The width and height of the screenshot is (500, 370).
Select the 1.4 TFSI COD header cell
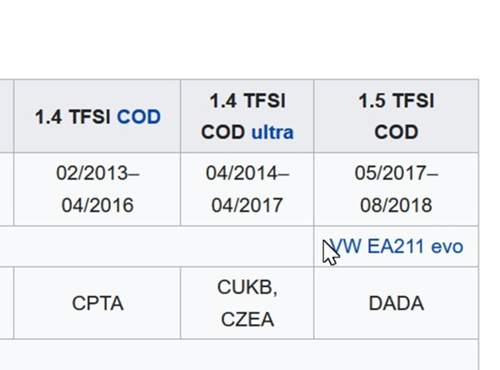pos(97,116)
